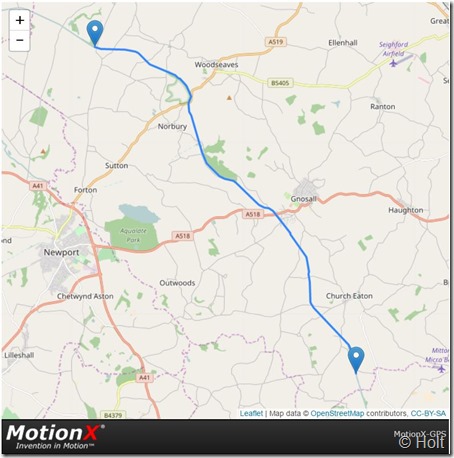Click the A41 road shield near Newport

(x=38, y=186)
